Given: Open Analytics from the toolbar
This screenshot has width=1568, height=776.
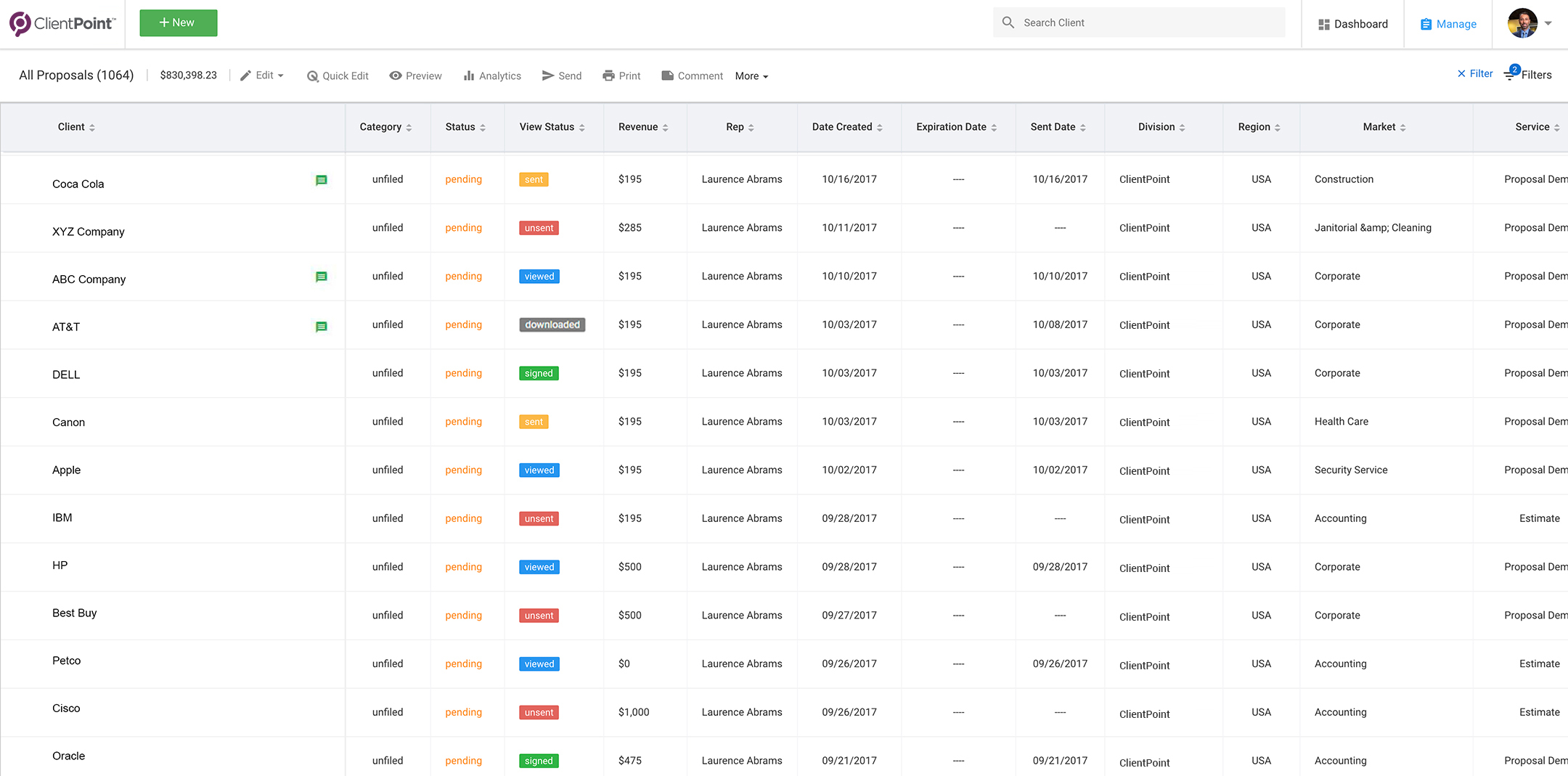Looking at the screenshot, I should [x=492, y=75].
